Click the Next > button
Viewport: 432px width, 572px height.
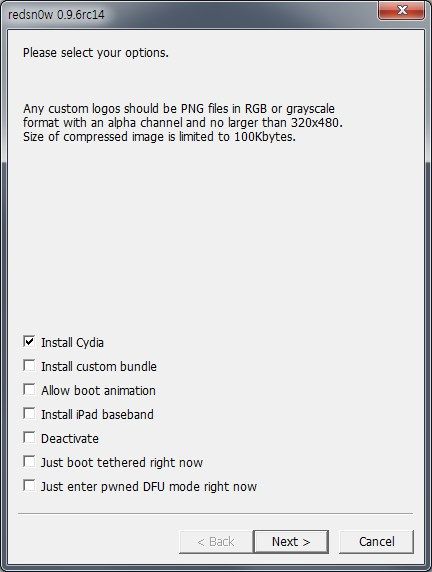[x=291, y=542]
